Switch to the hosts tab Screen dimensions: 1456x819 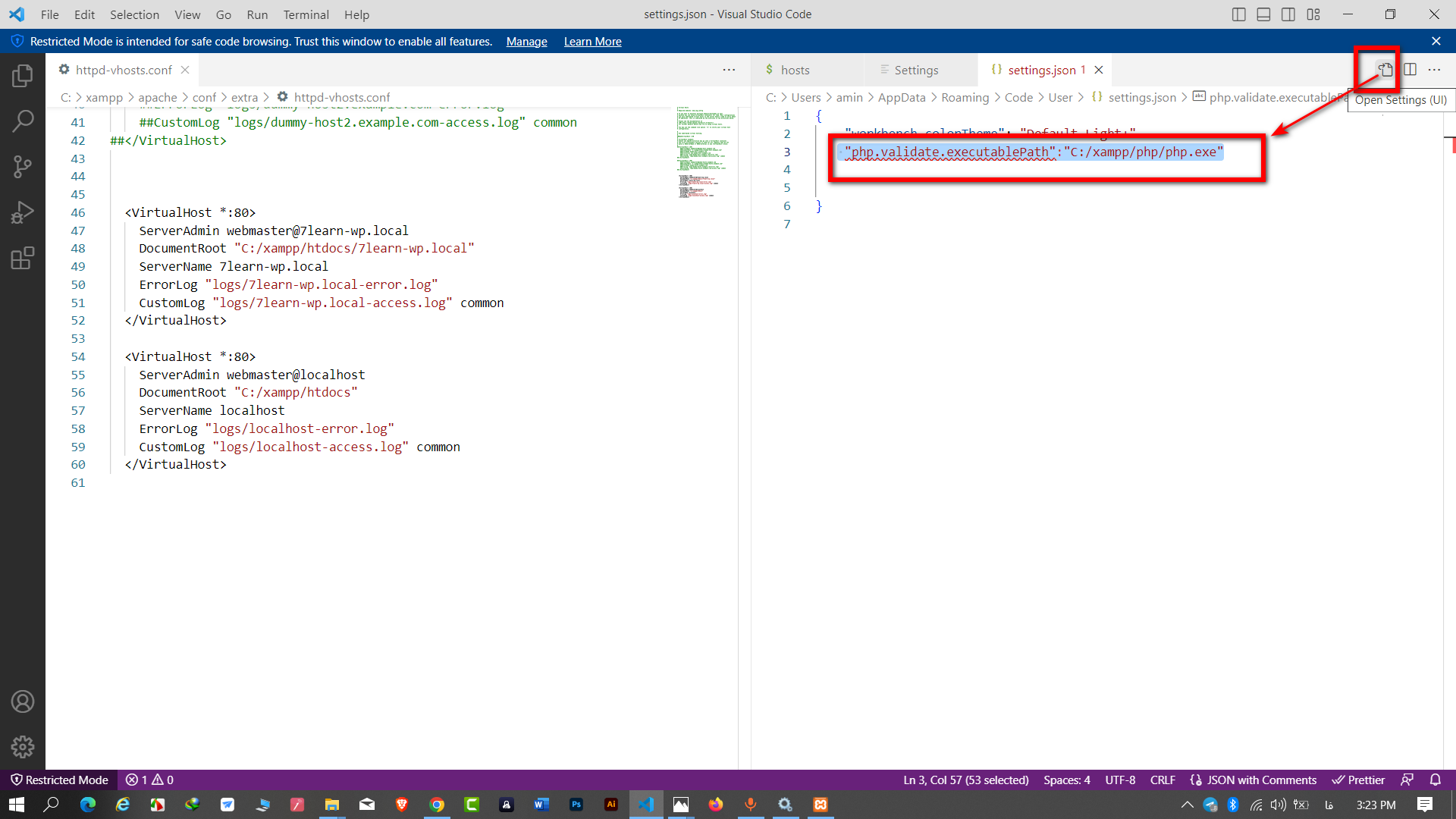[807, 70]
